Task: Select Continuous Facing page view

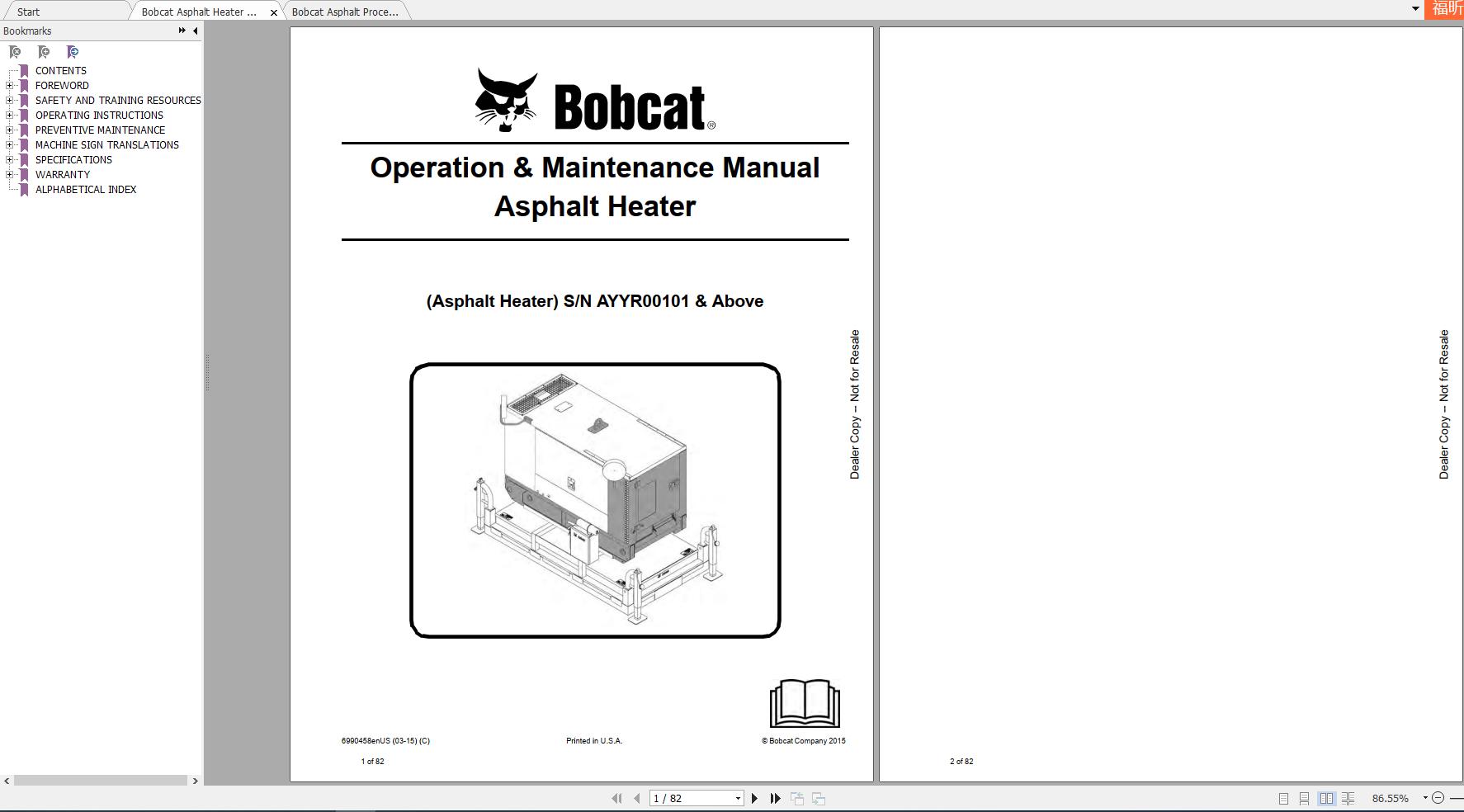Action: pyautogui.click(x=1348, y=798)
